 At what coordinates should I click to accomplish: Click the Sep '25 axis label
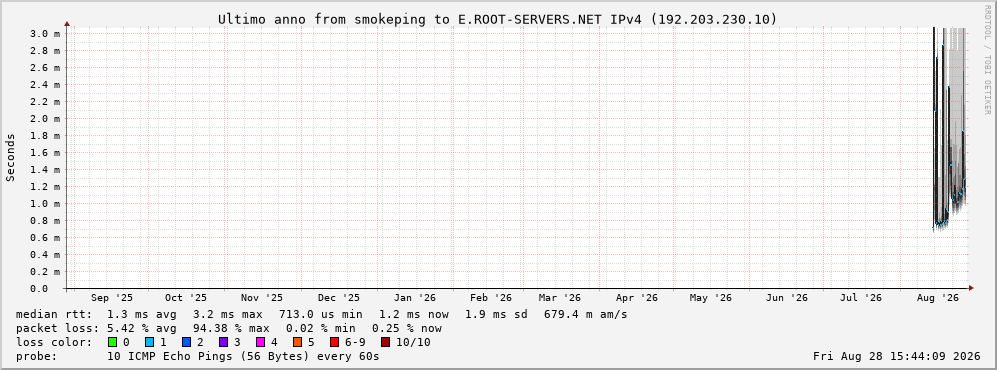(112, 298)
